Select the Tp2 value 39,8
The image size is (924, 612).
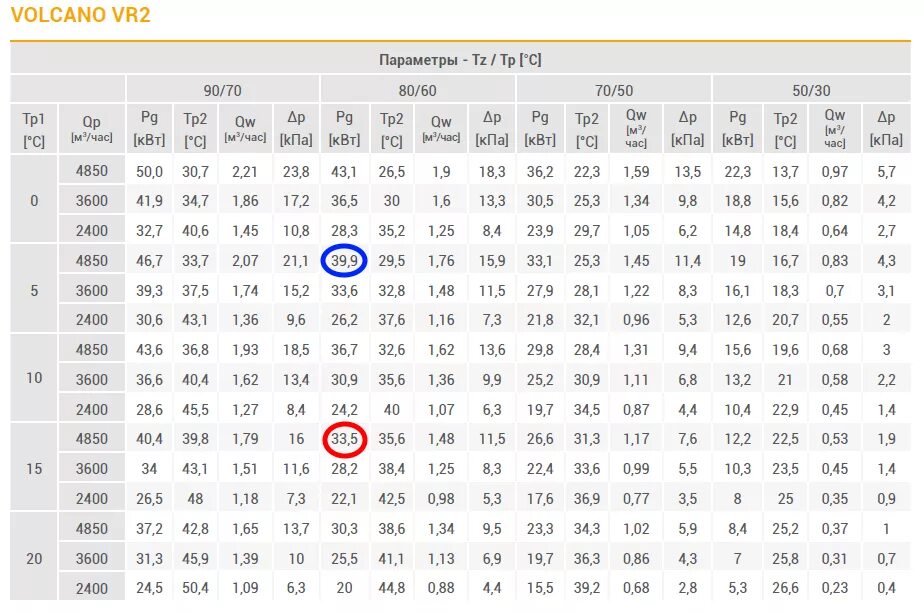(x=195, y=439)
